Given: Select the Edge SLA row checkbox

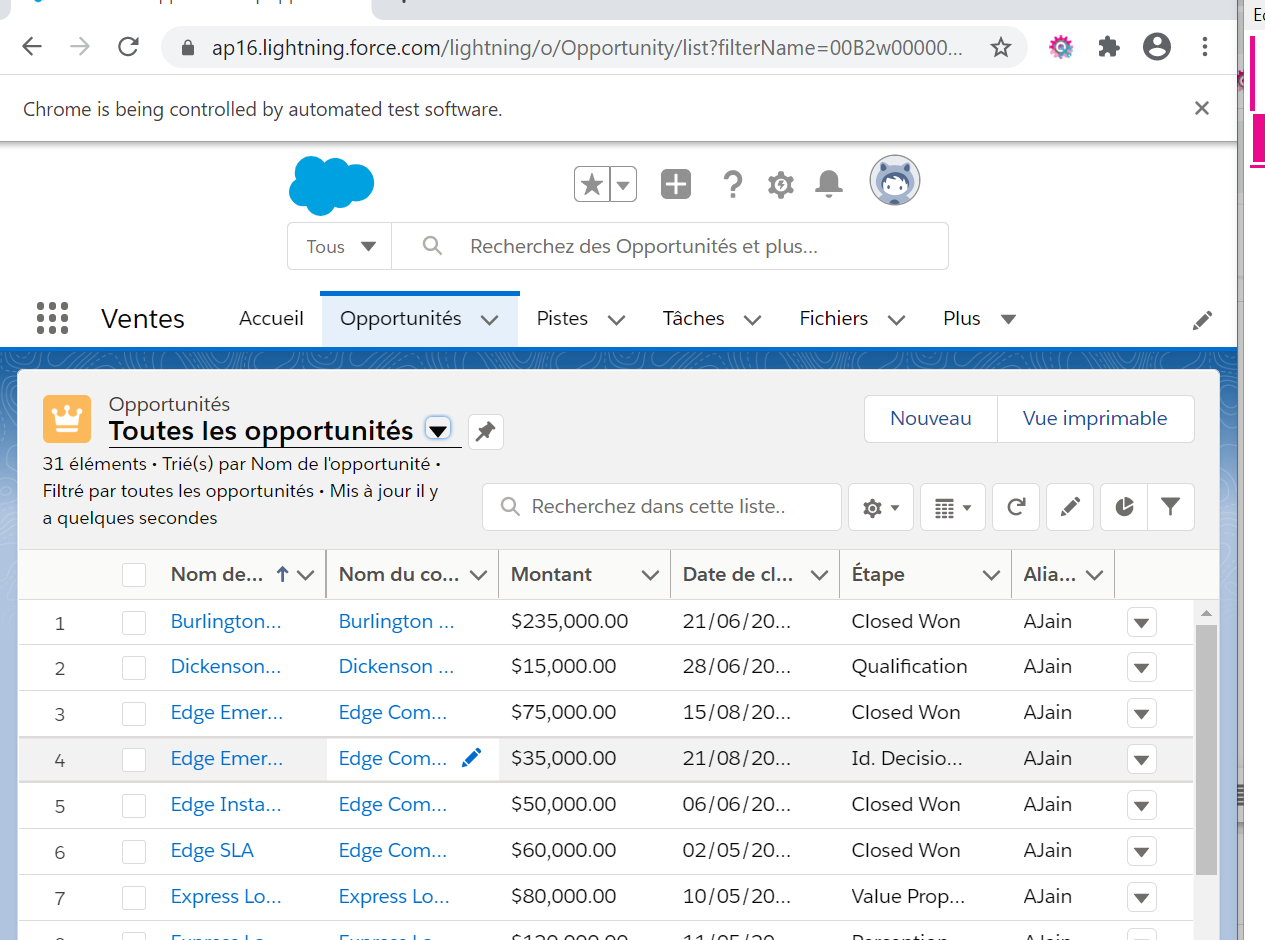Looking at the screenshot, I should (134, 852).
